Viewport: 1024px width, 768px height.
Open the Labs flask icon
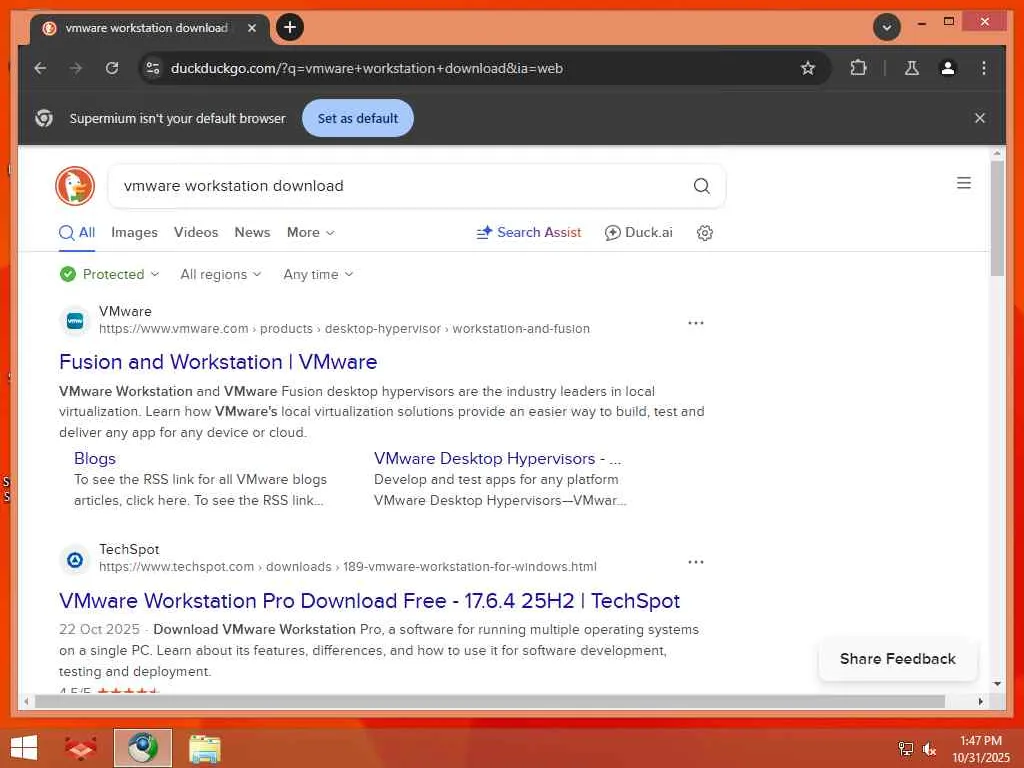[912, 68]
